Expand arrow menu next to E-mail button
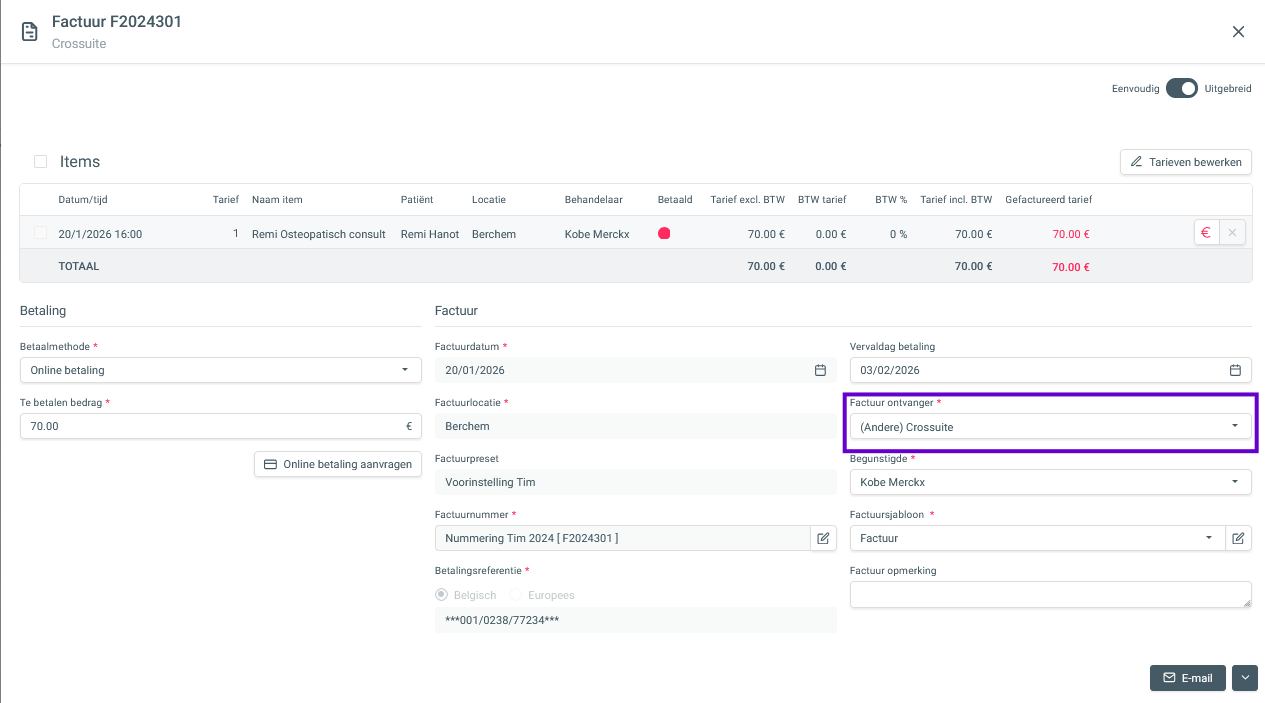Viewport: 1265px width, 703px height. pos(1244,677)
